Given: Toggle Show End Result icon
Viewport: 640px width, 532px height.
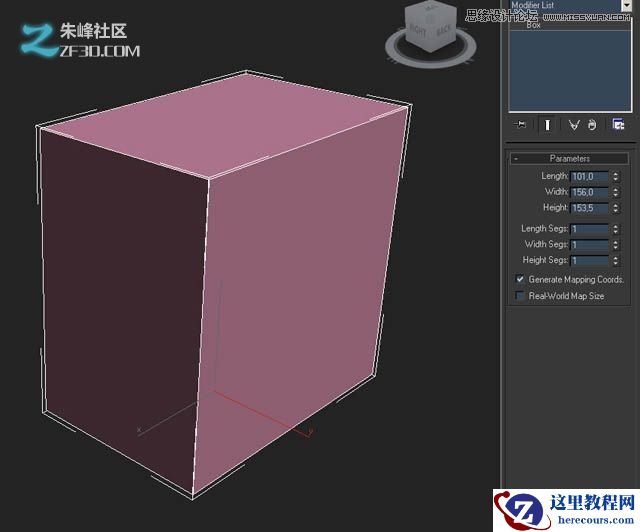Looking at the screenshot, I should (547, 125).
